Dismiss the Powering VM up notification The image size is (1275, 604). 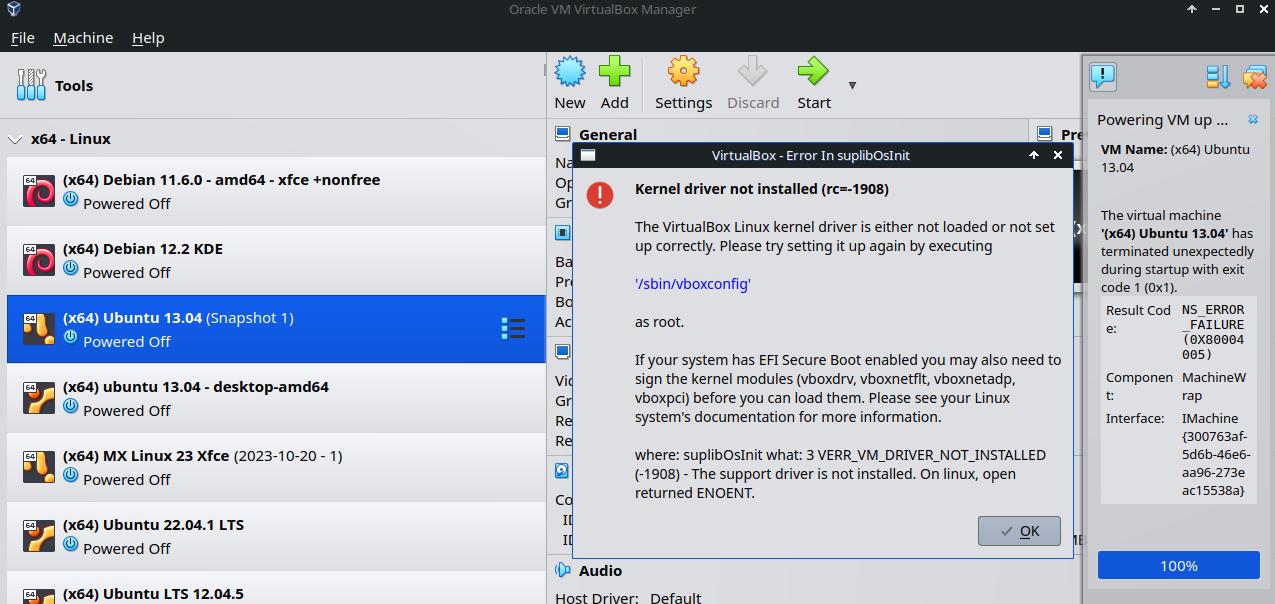1253,120
